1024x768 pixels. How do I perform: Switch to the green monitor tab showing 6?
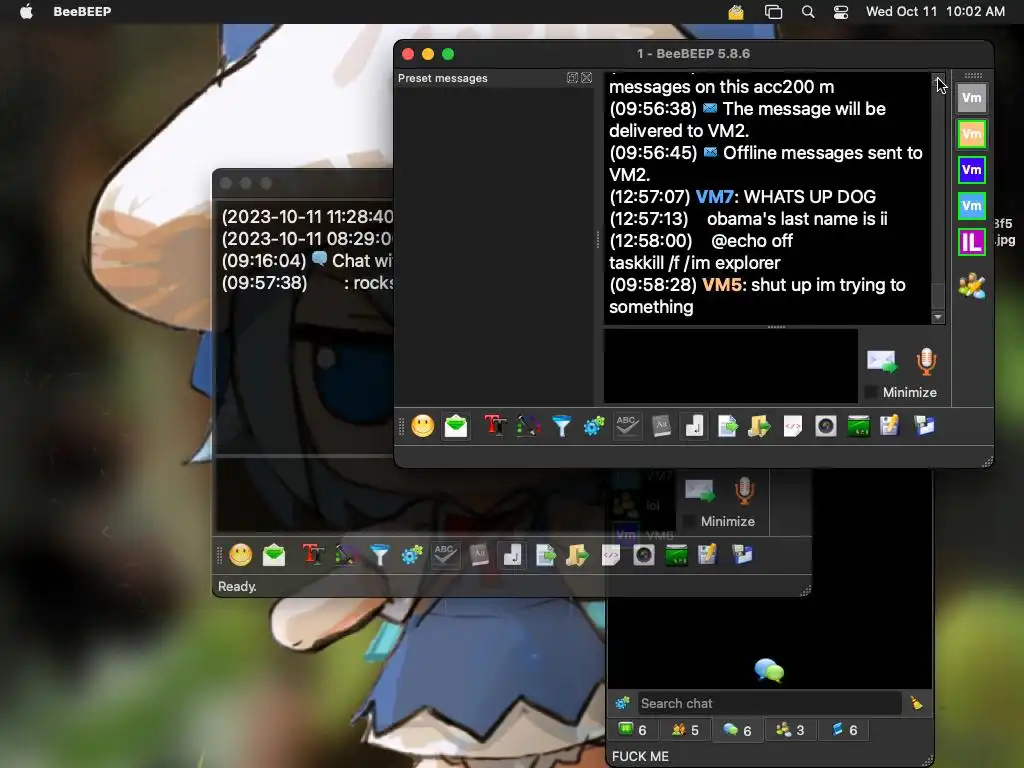(632, 729)
